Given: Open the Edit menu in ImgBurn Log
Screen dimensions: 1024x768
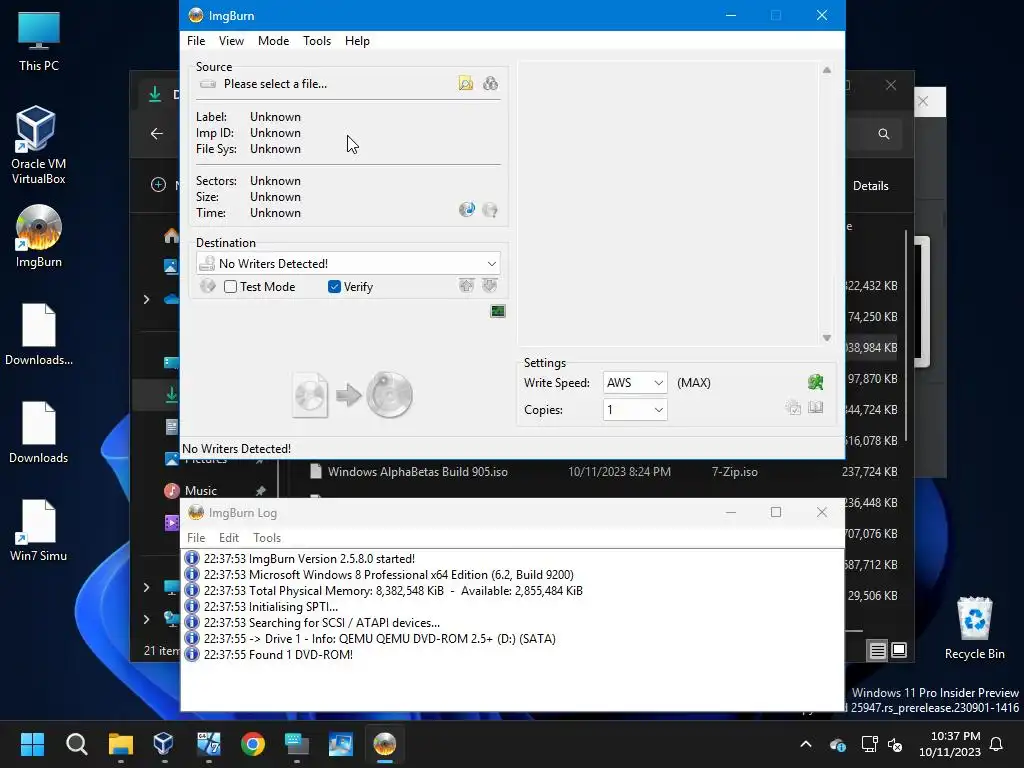Looking at the screenshot, I should pyautogui.click(x=229, y=537).
